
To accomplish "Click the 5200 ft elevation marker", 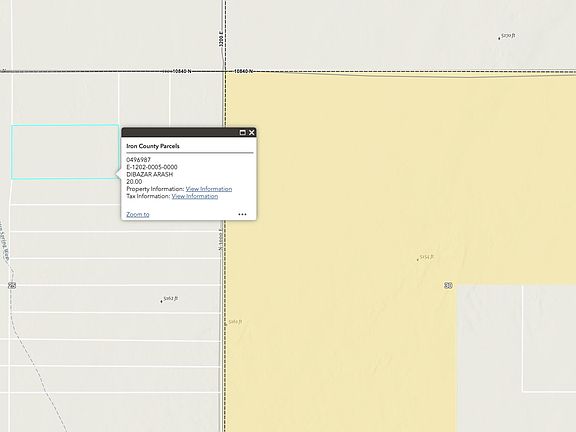I will pyautogui.click(x=507, y=36).
